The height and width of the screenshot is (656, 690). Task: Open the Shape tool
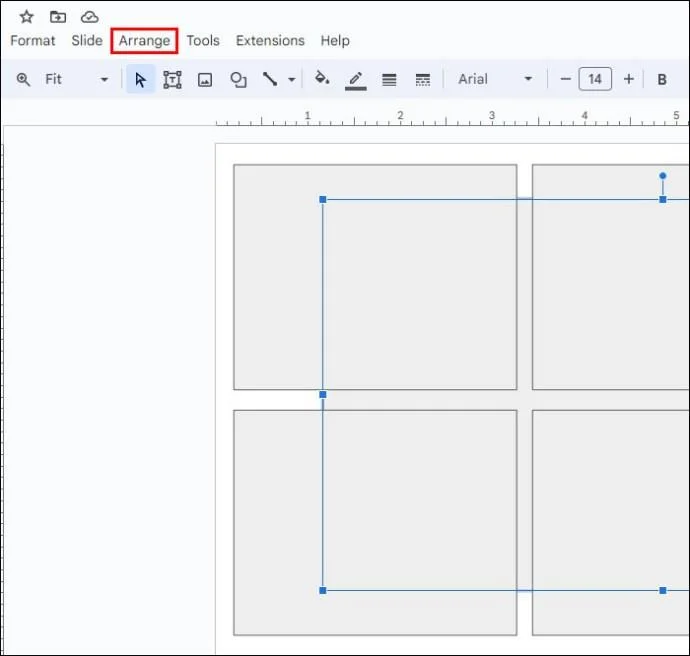tap(238, 80)
